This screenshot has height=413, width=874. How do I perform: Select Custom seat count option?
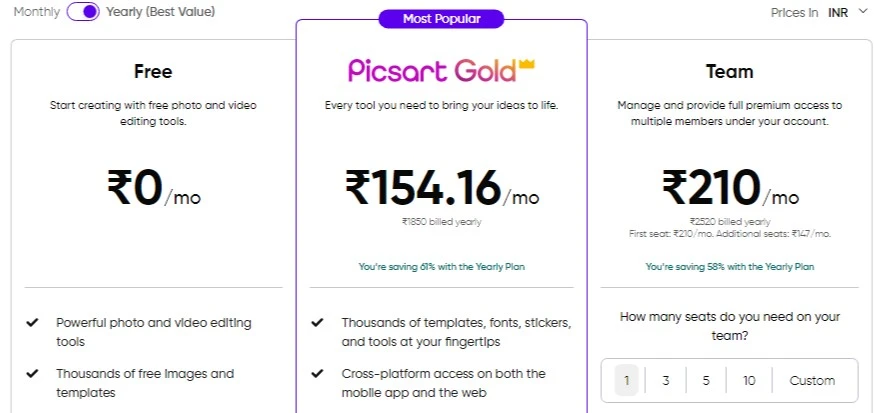(x=812, y=381)
